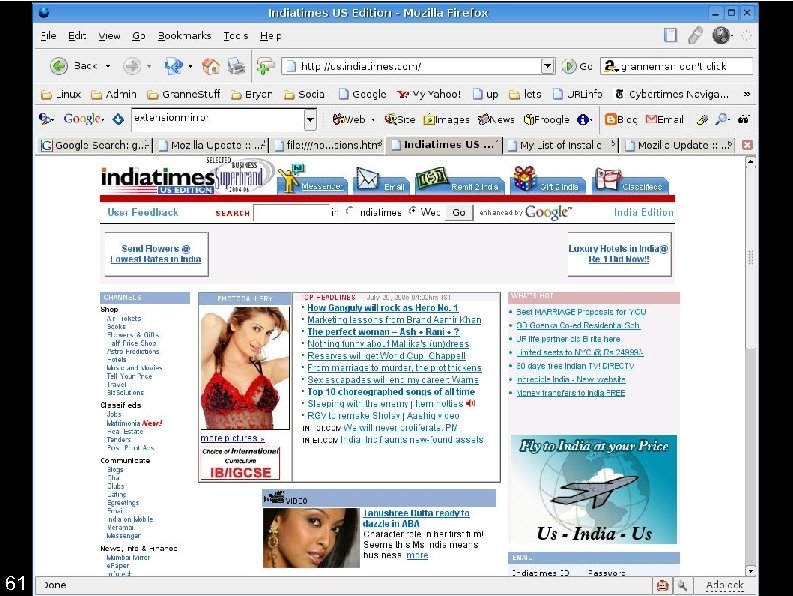Image resolution: width=793 pixels, height=596 pixels.
Task: Open the Reload button dropdown arrow
Action: tap(190, 66)
